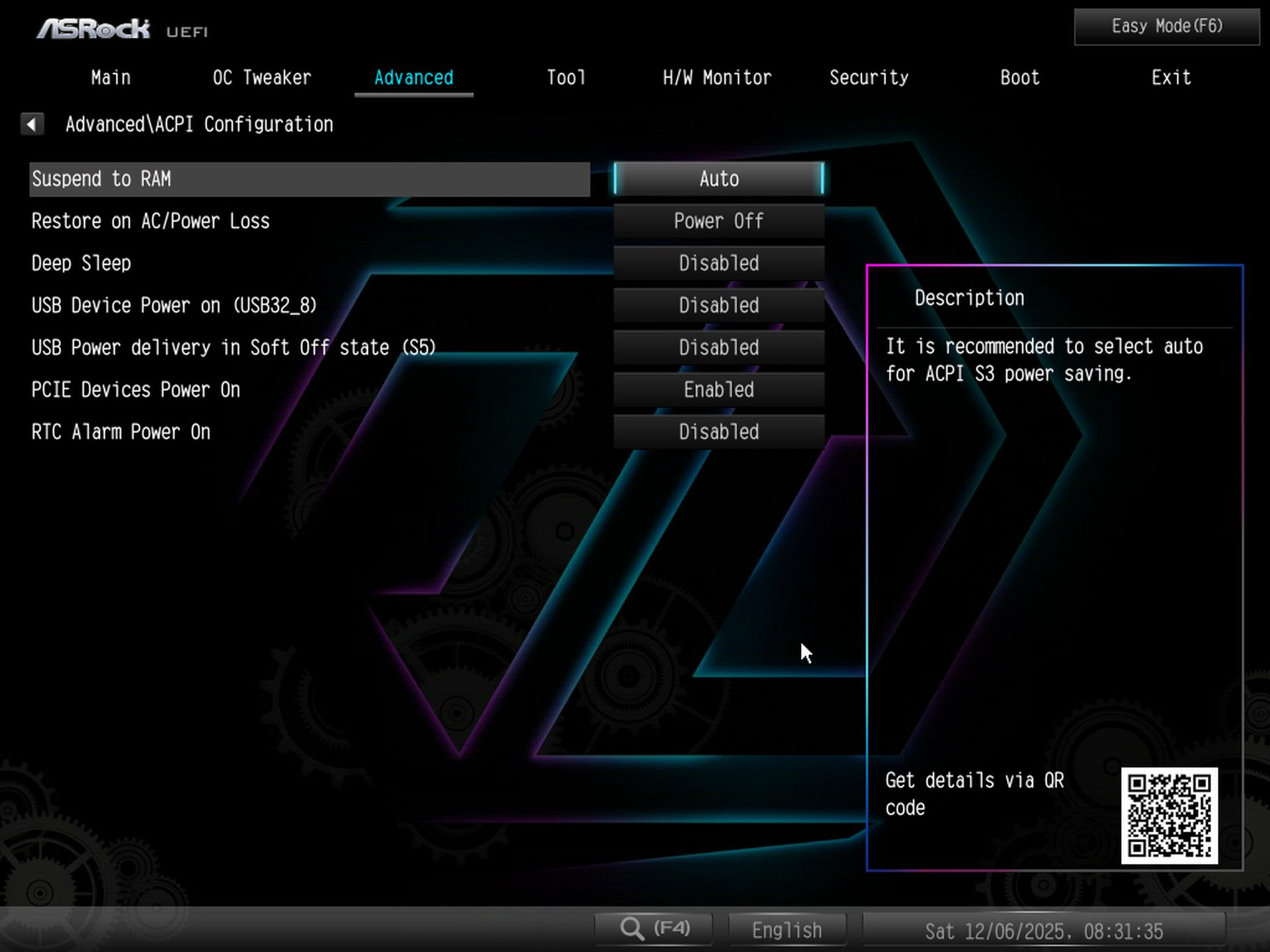Open USB Power delivery in Soft Off state setting
1270x952 pixels.
718,347
